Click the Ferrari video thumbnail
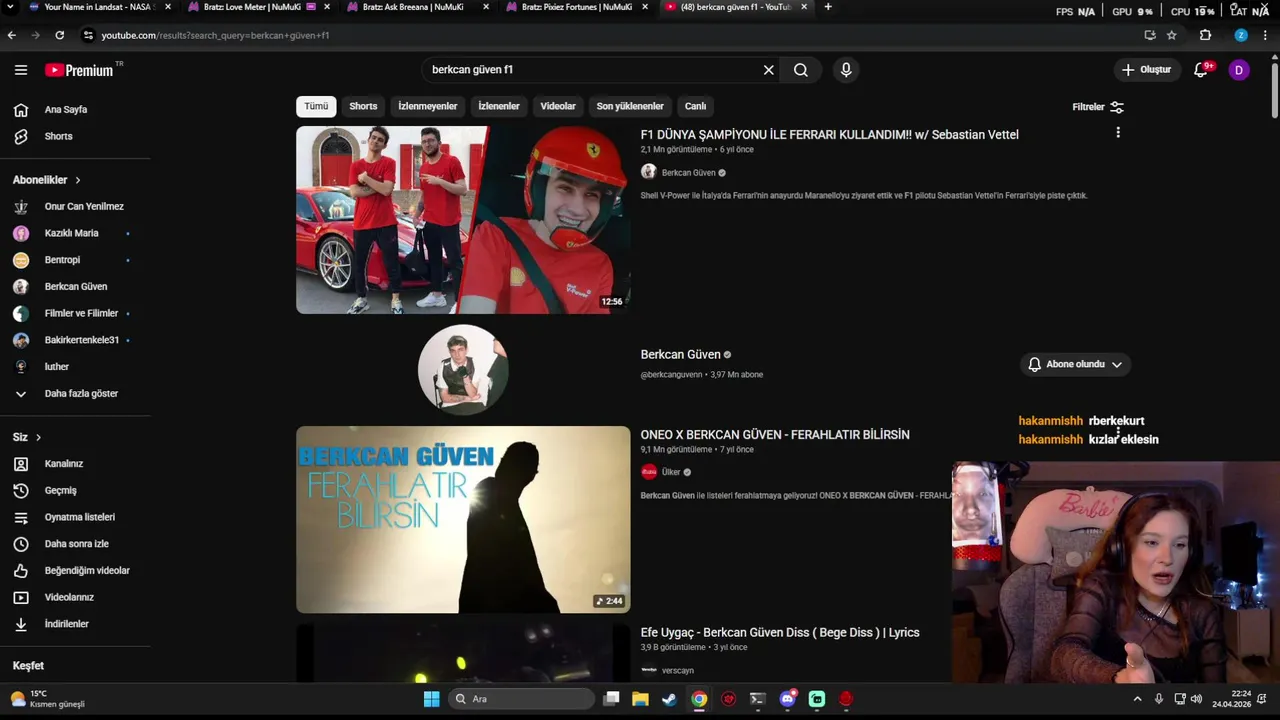Image resolution: width=1280 pixels, height=720 pixels. pyautogui.click(x=463, y=220)
